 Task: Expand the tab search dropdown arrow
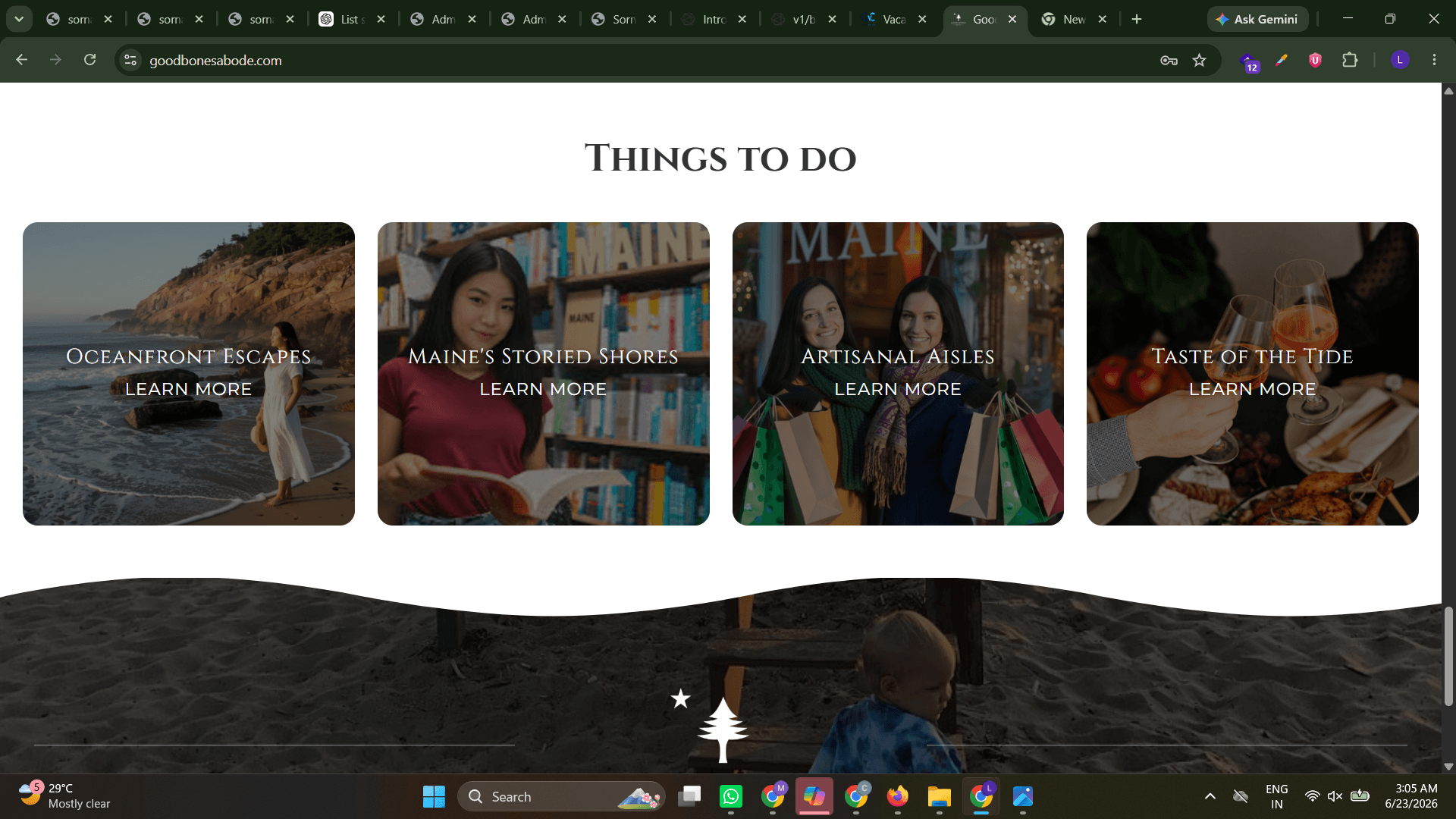tap(19, 19)
